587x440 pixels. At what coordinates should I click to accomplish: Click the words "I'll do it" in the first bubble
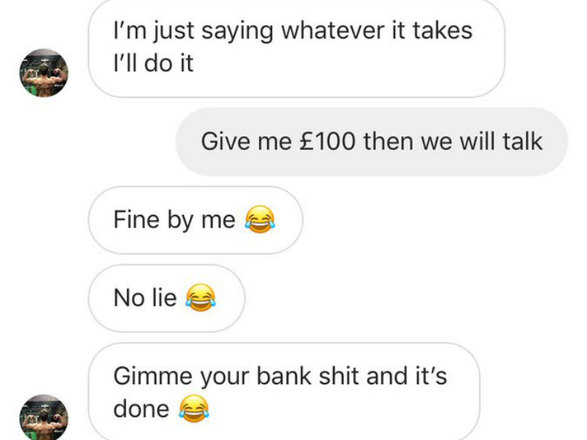coord(153,63)
